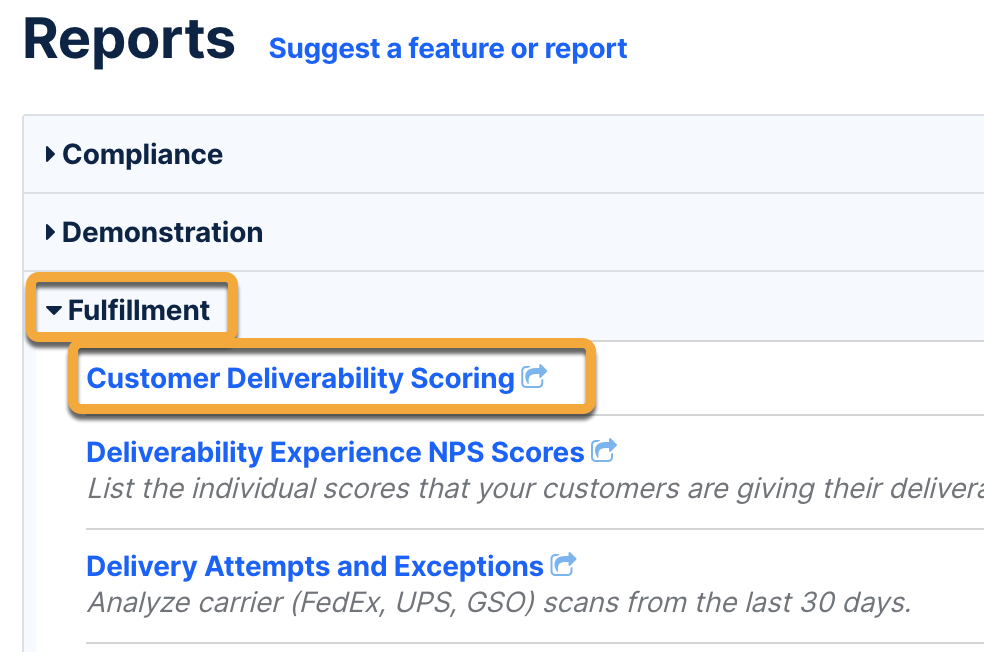The height and width of the screenshot is (652, 984).
Task: Click the external-link icon beside Customer Deliverability Scoring
Action: click(x=535, y=377)
